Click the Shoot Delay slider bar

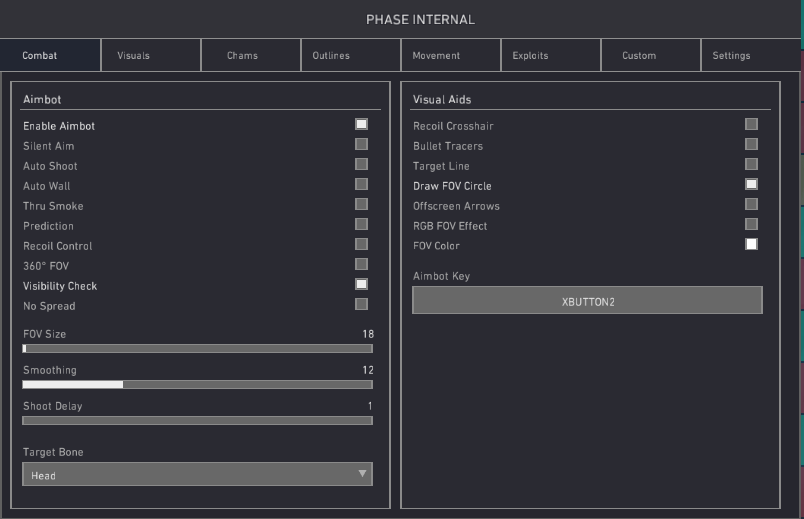(197, 420)
